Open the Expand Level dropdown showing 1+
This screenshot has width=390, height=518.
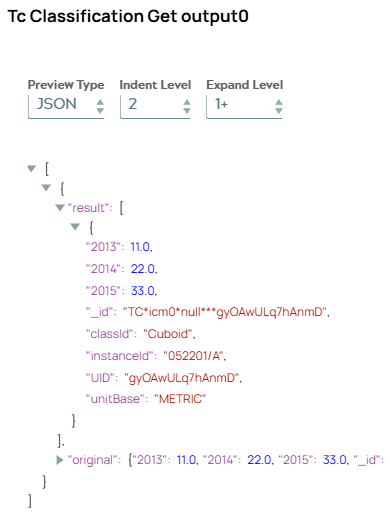click(x=244, y=106)
